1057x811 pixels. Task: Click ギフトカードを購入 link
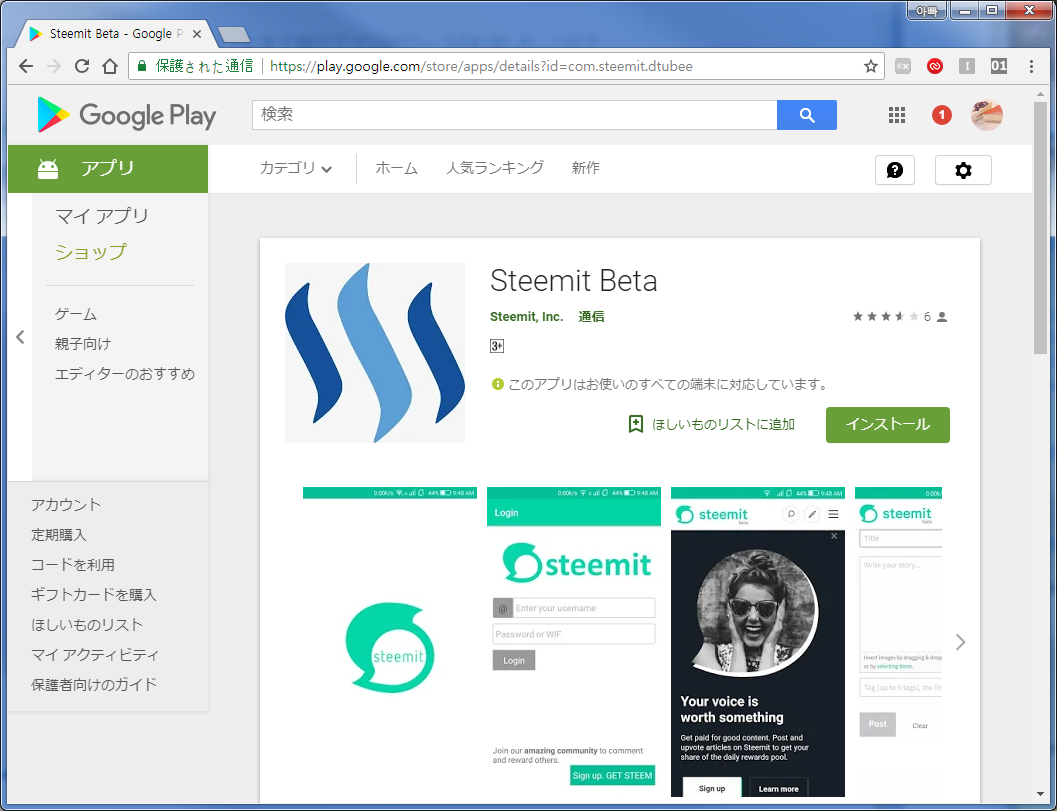pyautogui.click(x=94, y=595)
